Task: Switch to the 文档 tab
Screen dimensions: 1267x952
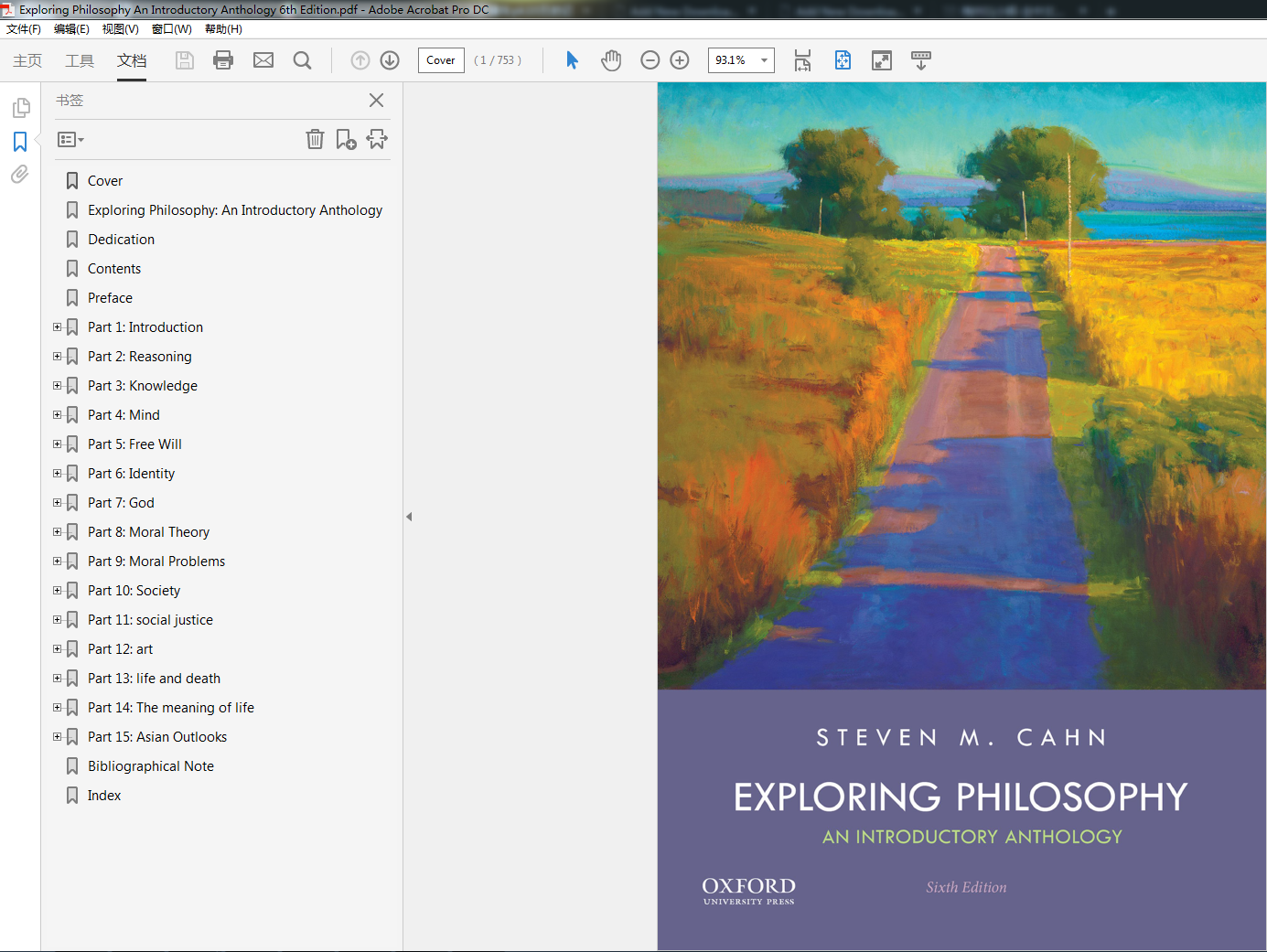Action: [x=132, y=60]
